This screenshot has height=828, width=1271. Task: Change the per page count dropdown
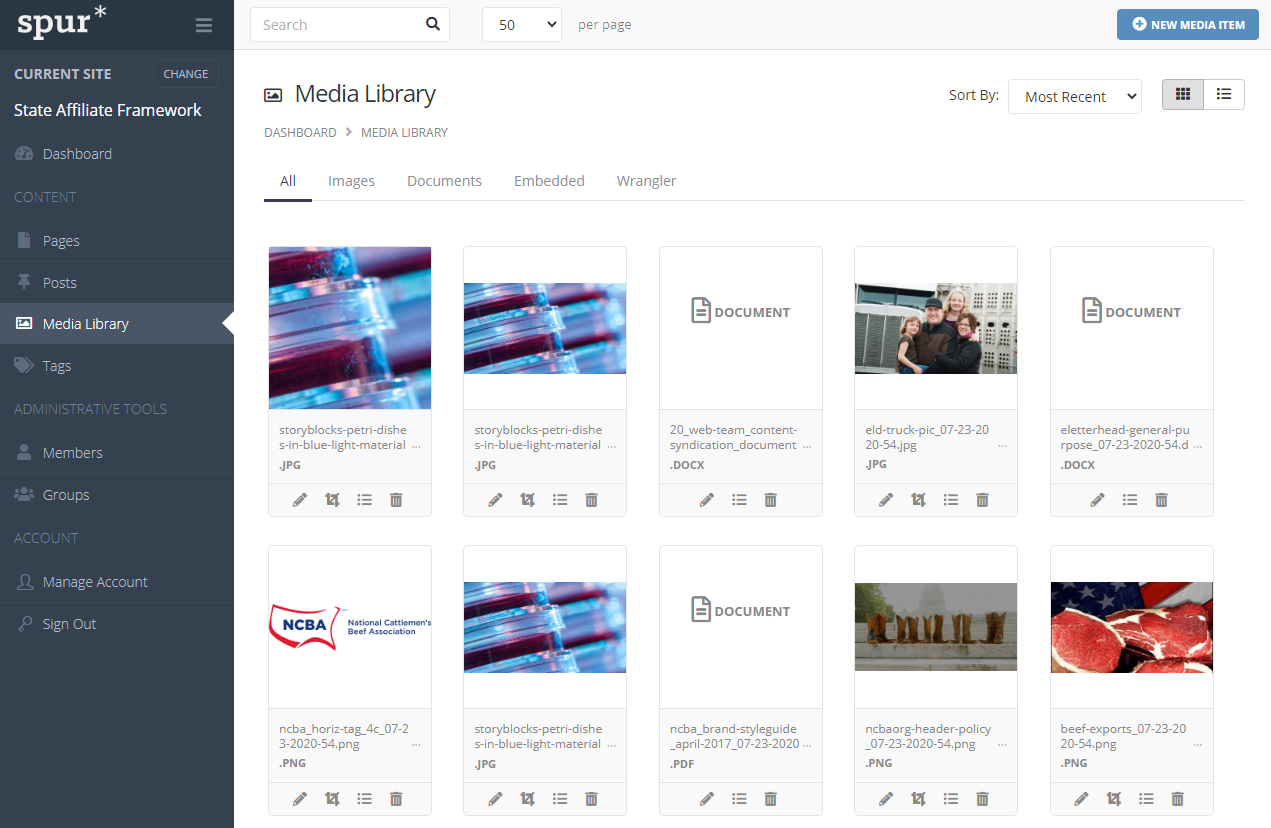click(x=521, y=23)
